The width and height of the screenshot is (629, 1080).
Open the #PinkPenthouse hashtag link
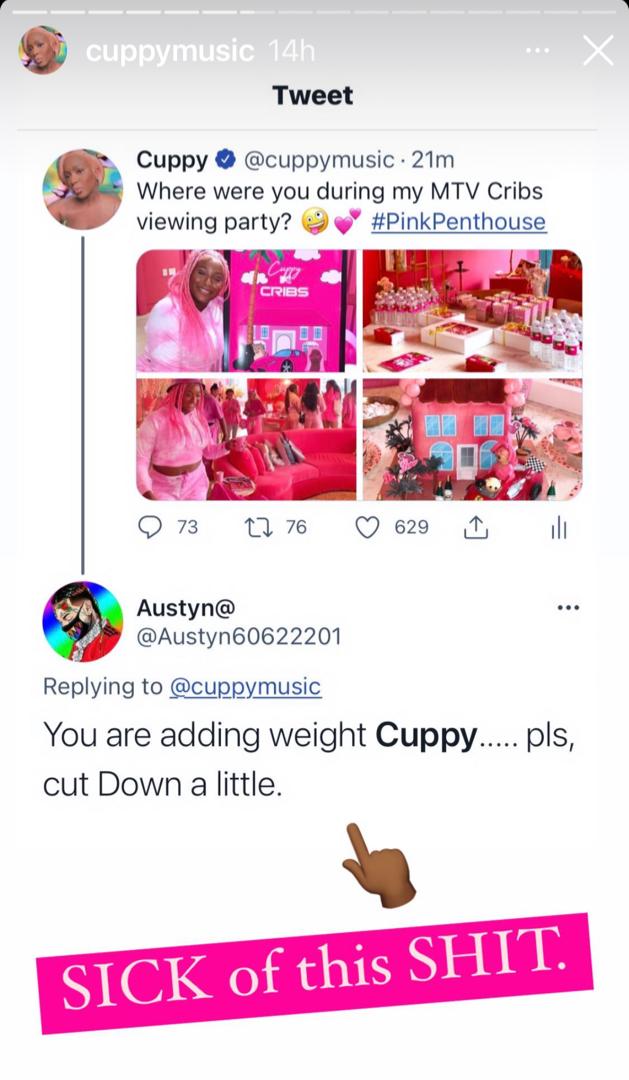pos(458,222)
